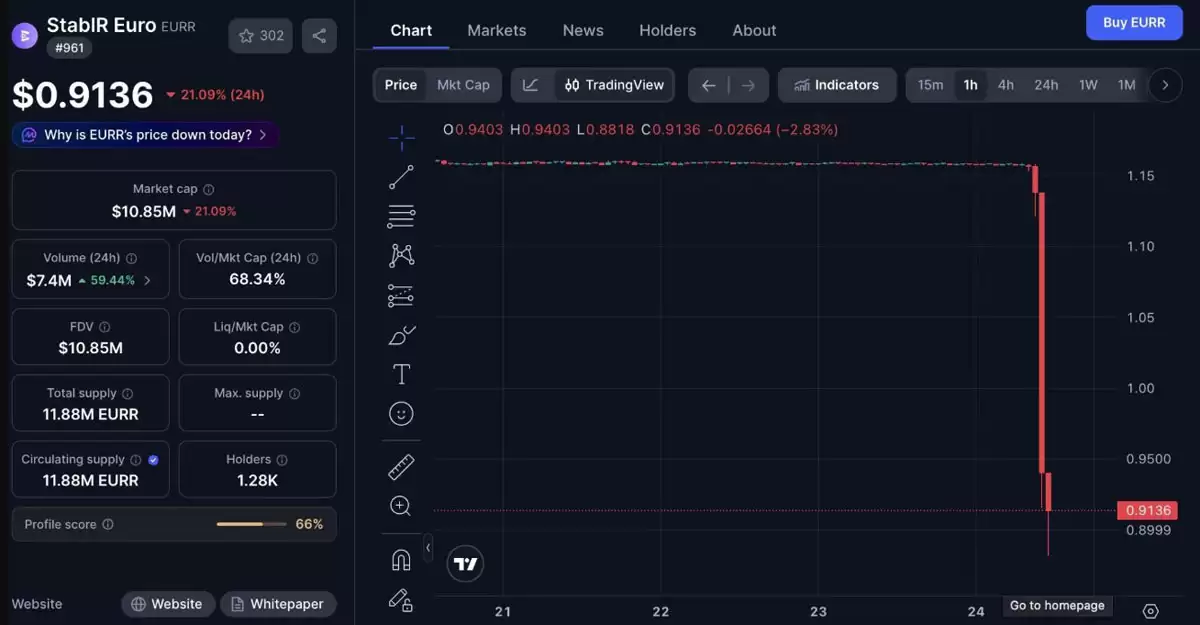Click the Buy EURR button
Viewport: 1200px width, 625px height.
(x=1134, y=22)
